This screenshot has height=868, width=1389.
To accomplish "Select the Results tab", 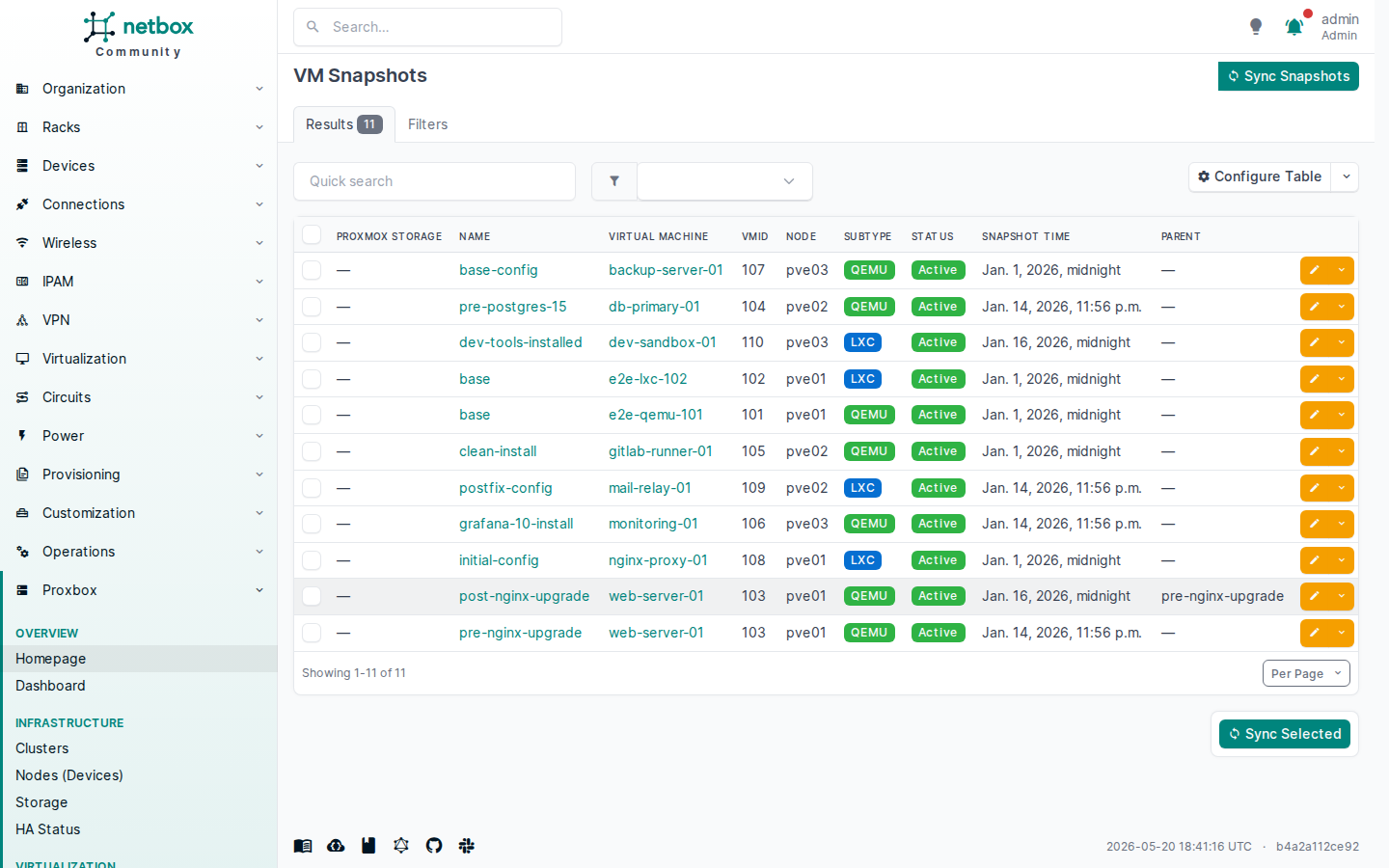I will point(344,124).
